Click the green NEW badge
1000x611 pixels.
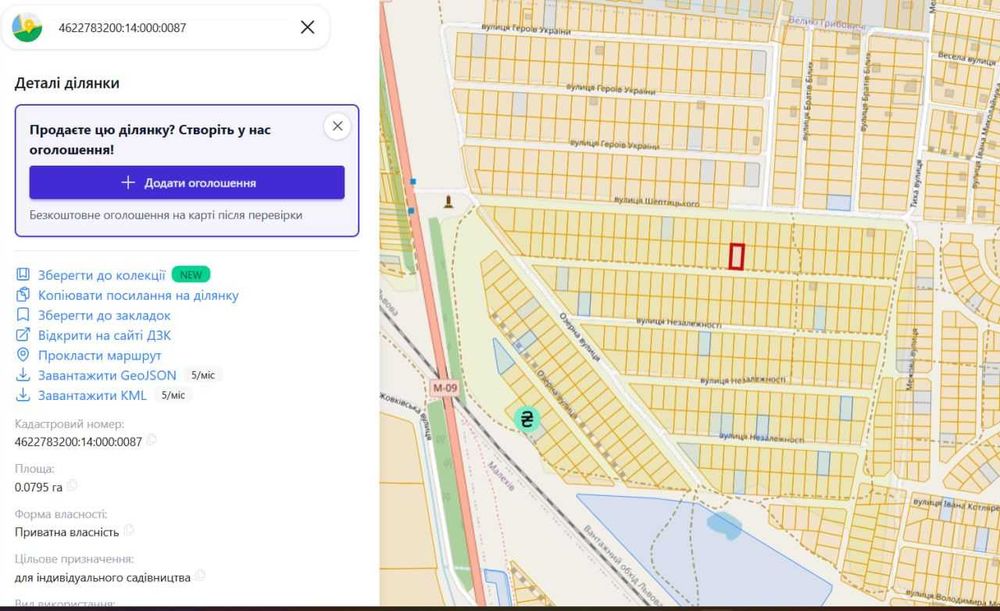[191, 275]
